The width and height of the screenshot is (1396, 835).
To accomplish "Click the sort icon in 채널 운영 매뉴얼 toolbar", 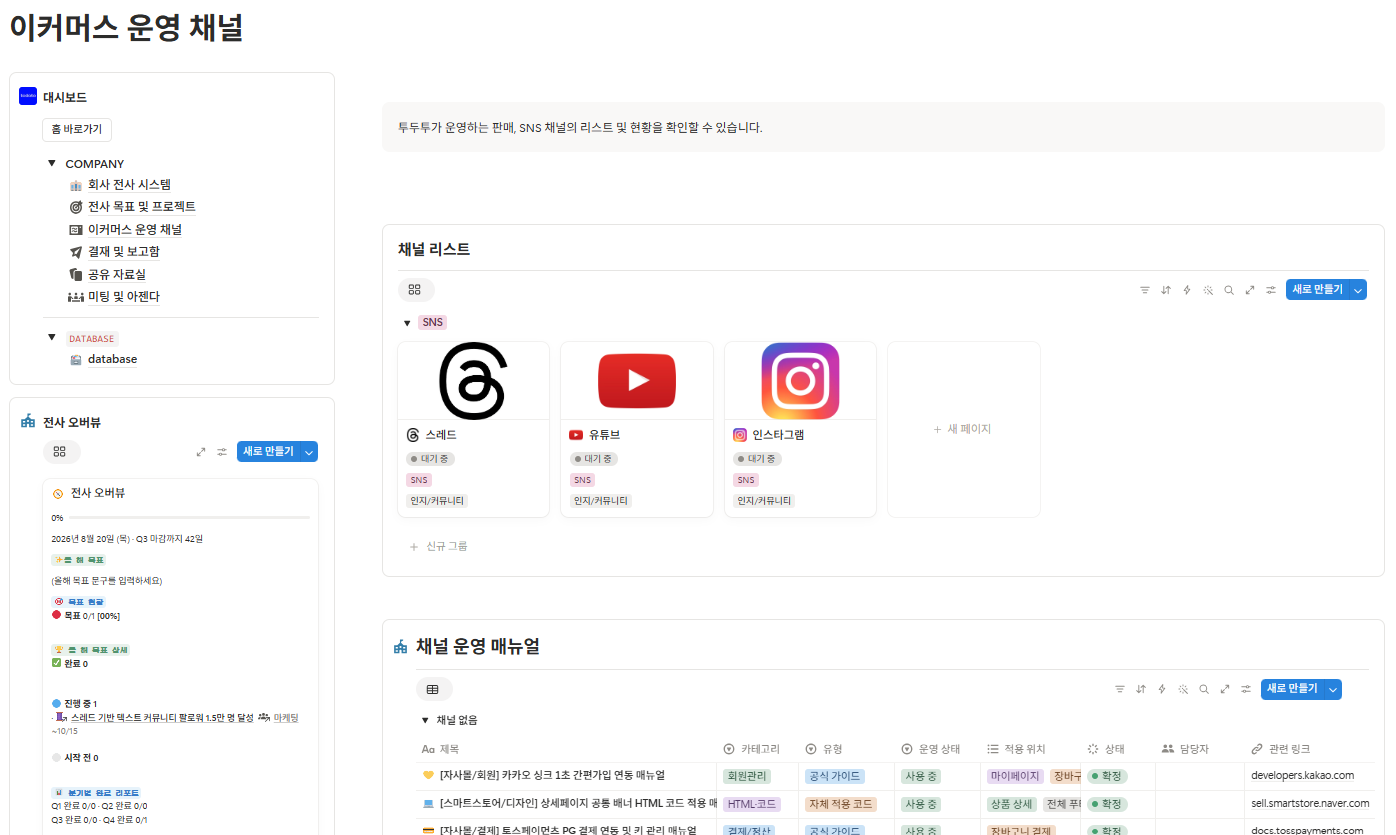I will pos(1141,689).
